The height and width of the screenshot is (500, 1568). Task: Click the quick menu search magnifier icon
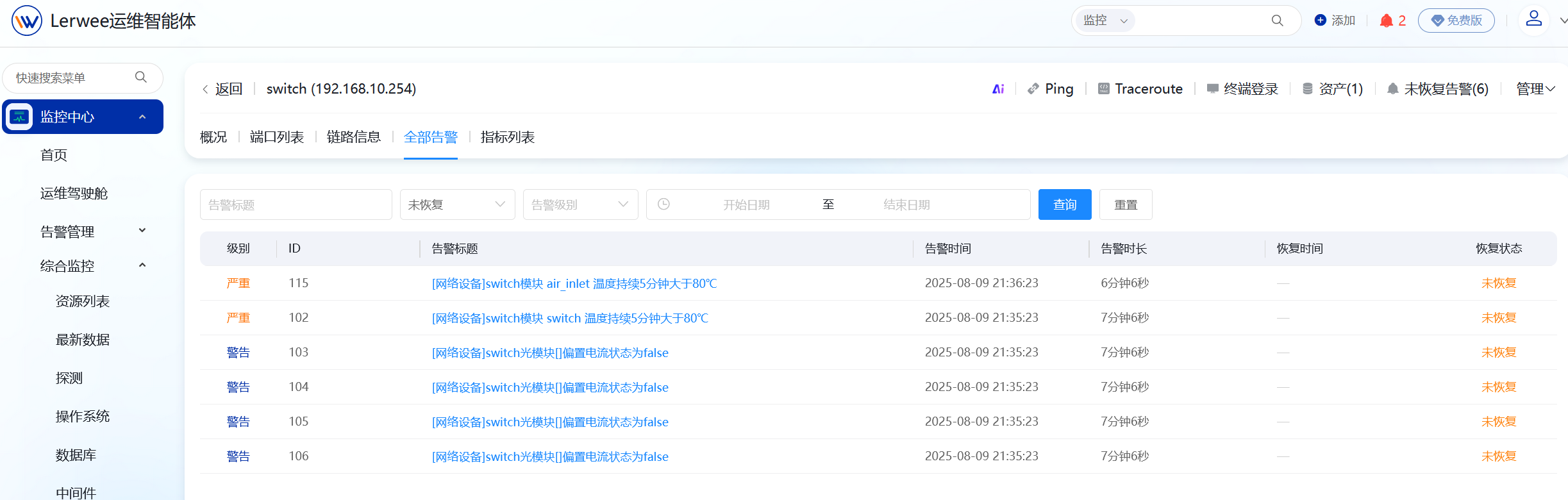click(x=141, y=77)
